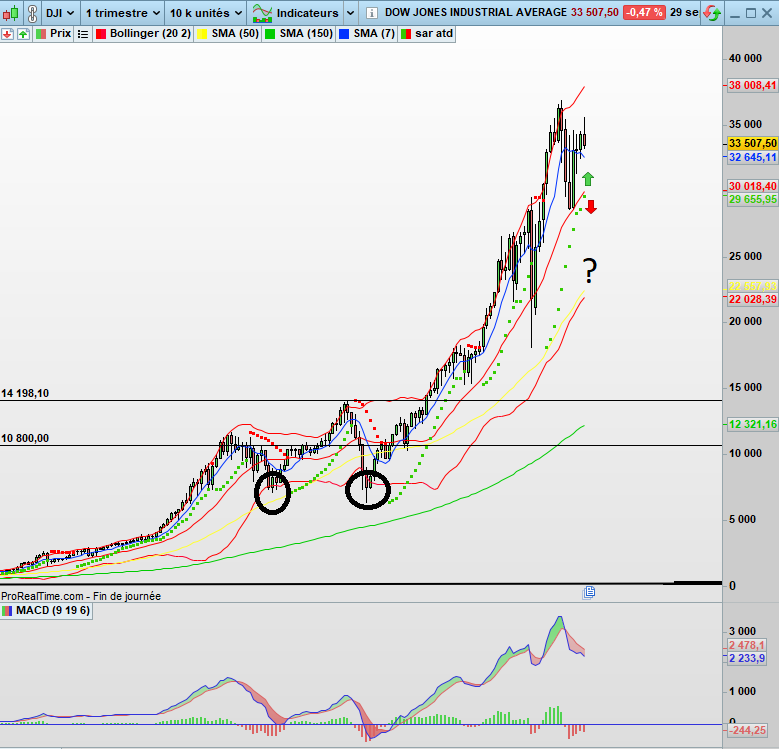Open the MACD (9 19 6) indicator label
The height and width of the screenshot is (749, 779).
click(x=46, y=610)
